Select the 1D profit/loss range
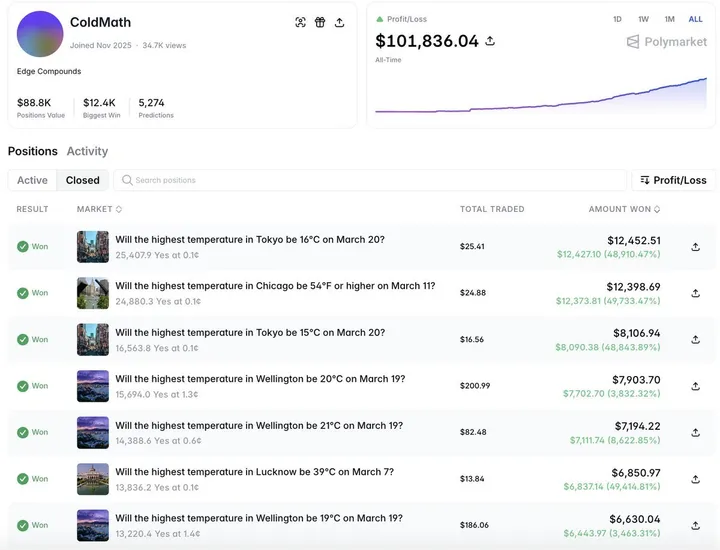The width and height of the screenshot is (720, 550). [617, 19]
